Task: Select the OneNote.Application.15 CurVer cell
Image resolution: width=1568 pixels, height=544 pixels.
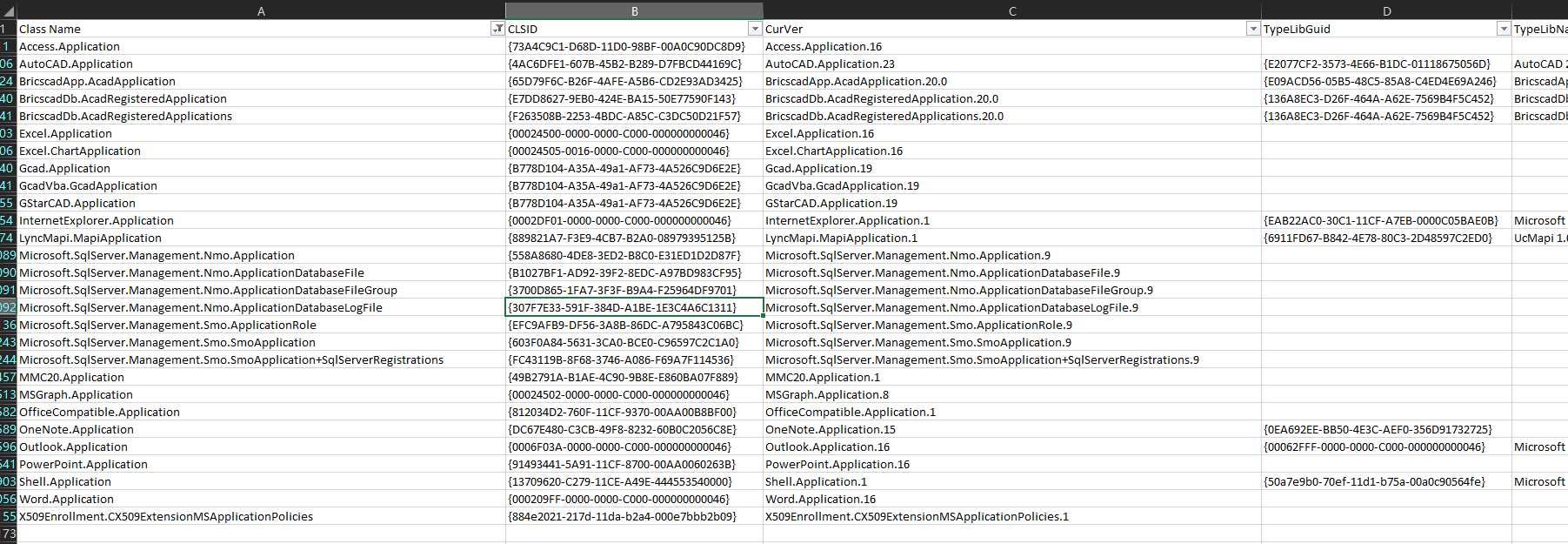Action: pyautogui.click(x=1012, y=429)
